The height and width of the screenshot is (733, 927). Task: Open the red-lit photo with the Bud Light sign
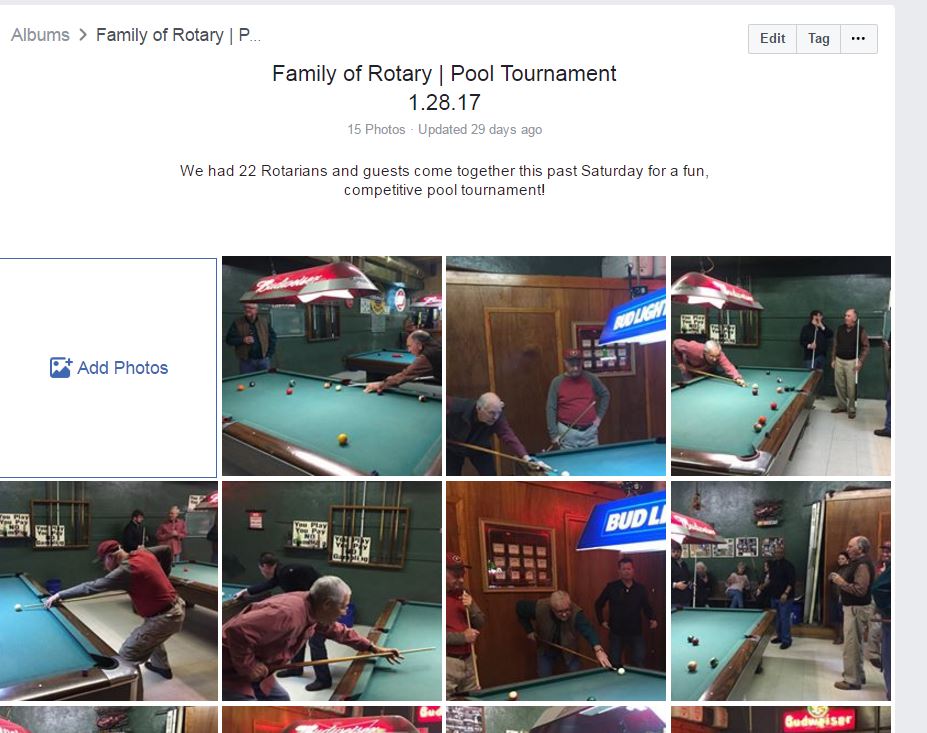pyautogui.click(x=556, y=591)
